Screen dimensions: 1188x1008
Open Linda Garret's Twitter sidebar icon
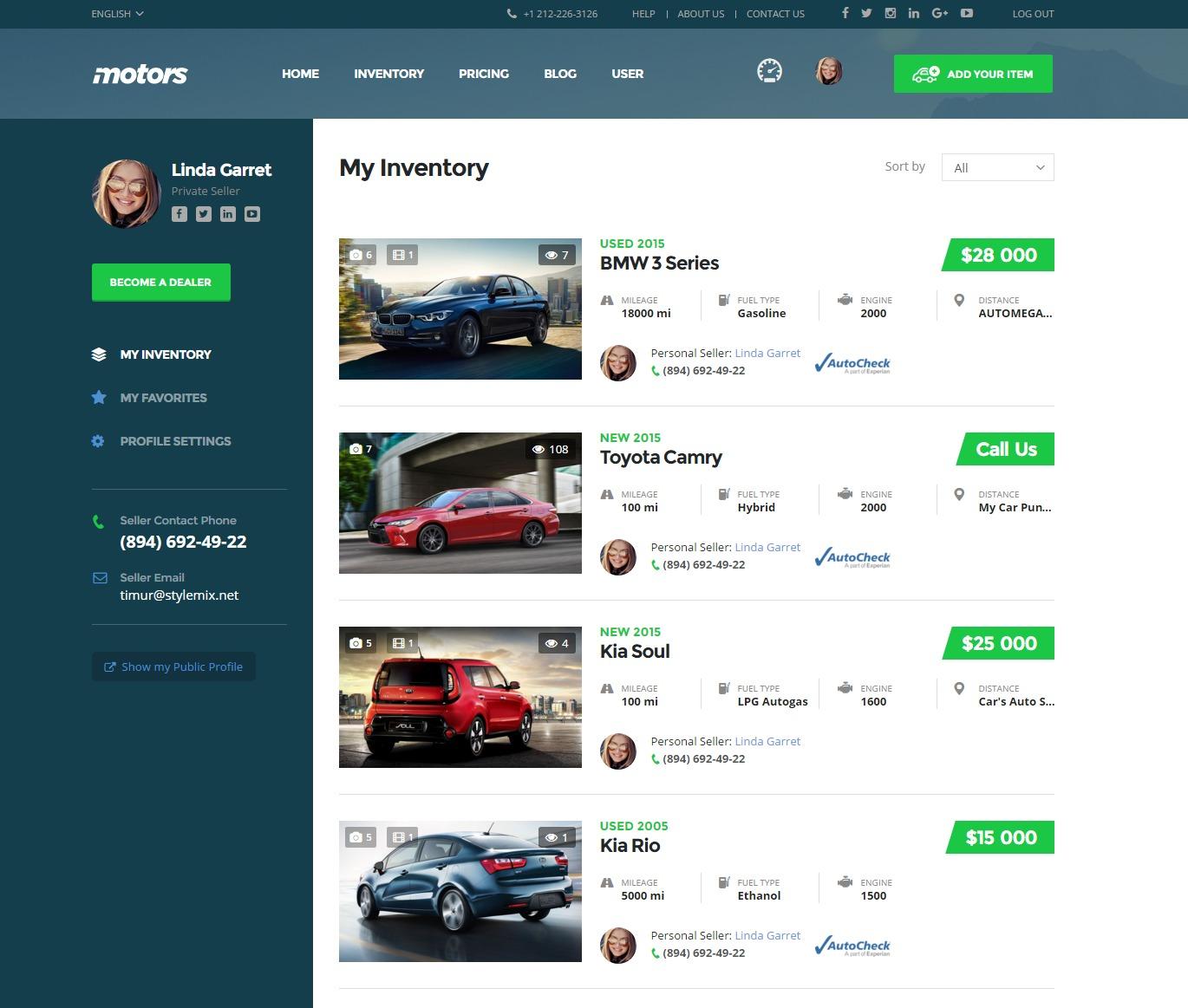coord(204,214)
